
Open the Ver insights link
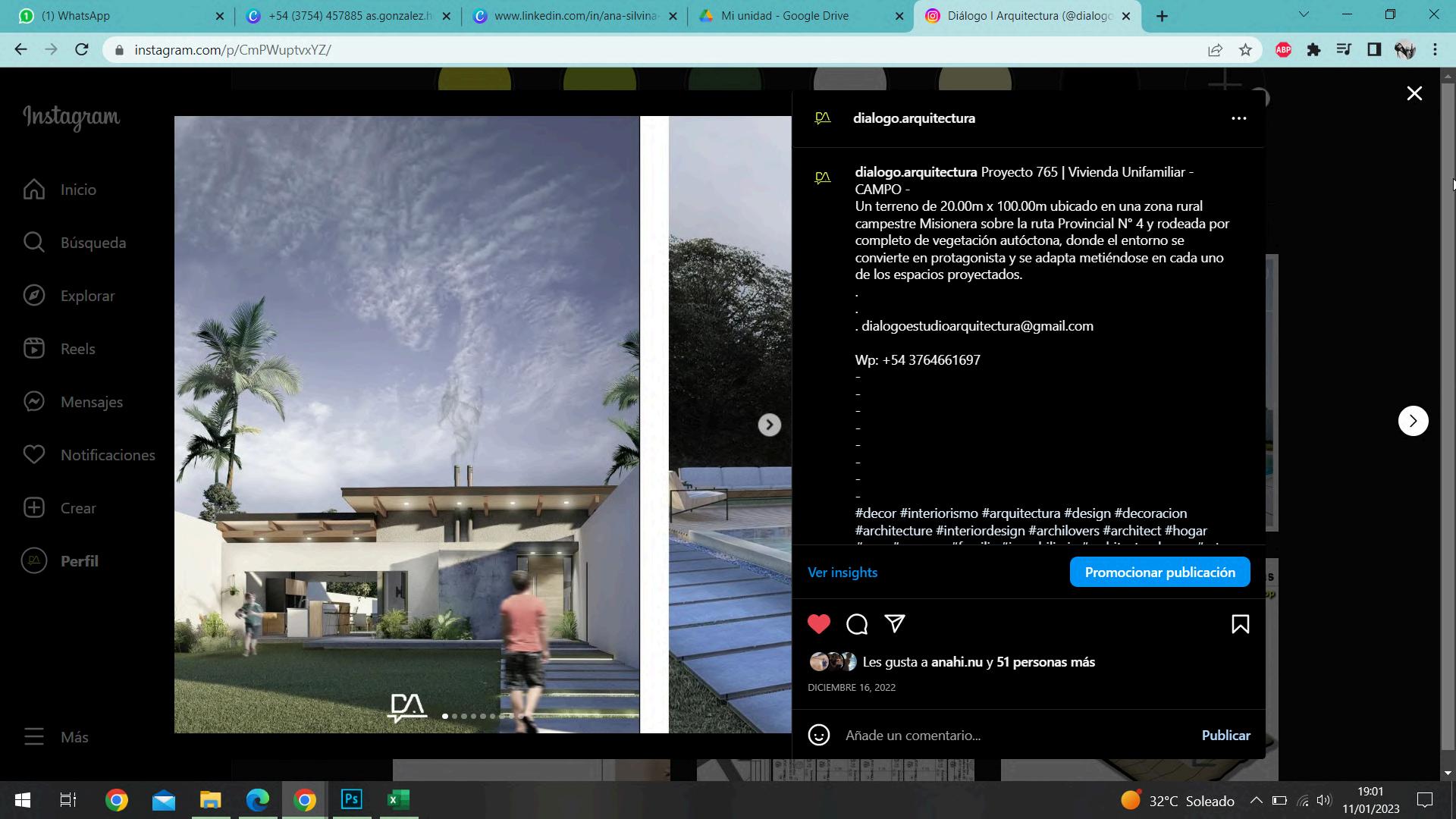click(x=843, y=573)
